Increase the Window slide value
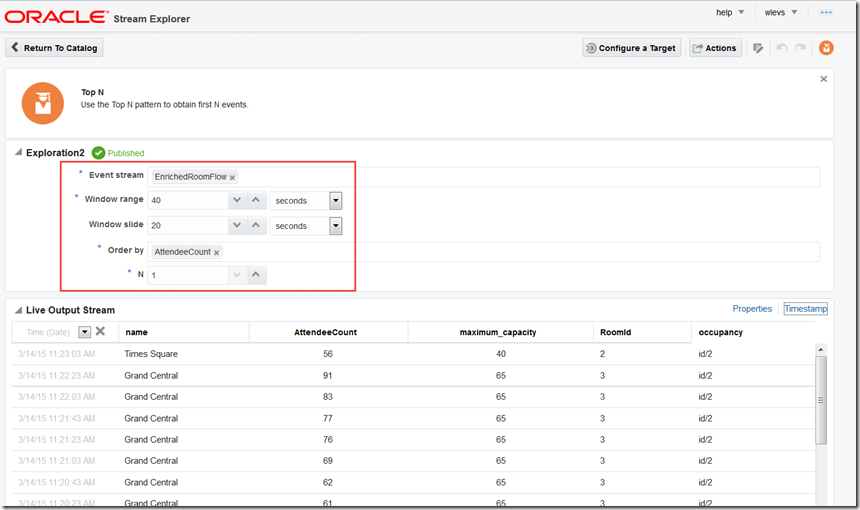This screenshot has height=510, width=860. [x=256, y=225]
